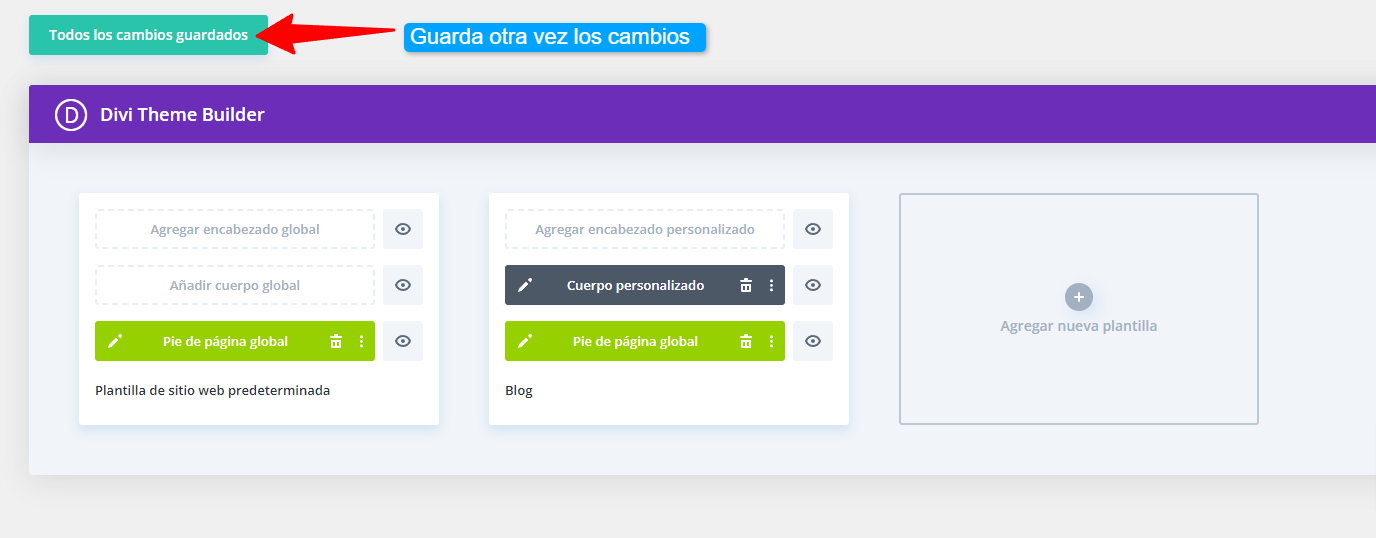Viewport: 1376px width, 538px height.
Task: Toggle visibility of Cuerpo personalizado
Action: click(x=813, y=285)
